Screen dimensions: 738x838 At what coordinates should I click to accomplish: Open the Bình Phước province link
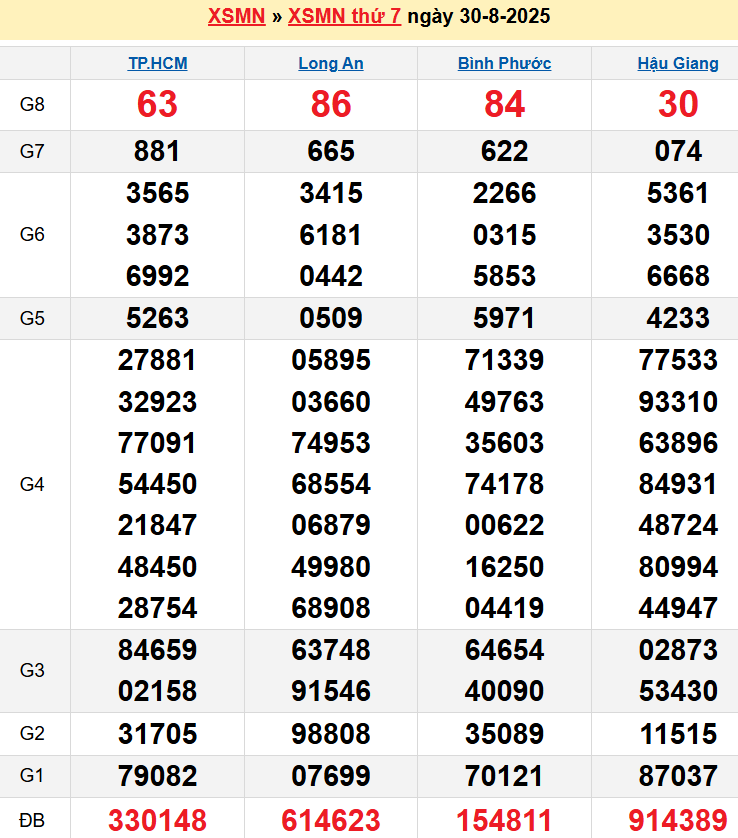point(504,63)
